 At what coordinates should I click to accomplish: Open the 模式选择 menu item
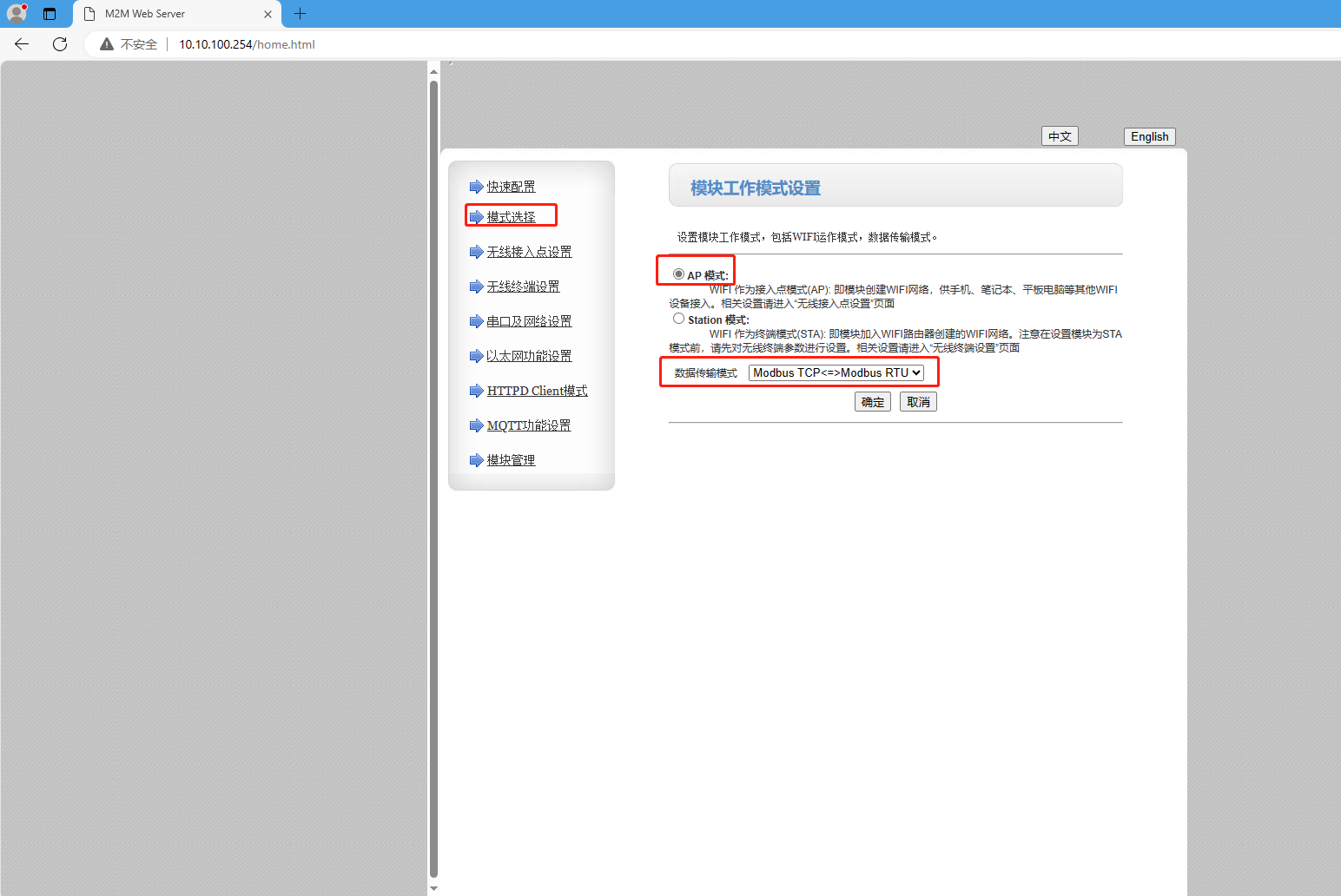click(511, 217)
